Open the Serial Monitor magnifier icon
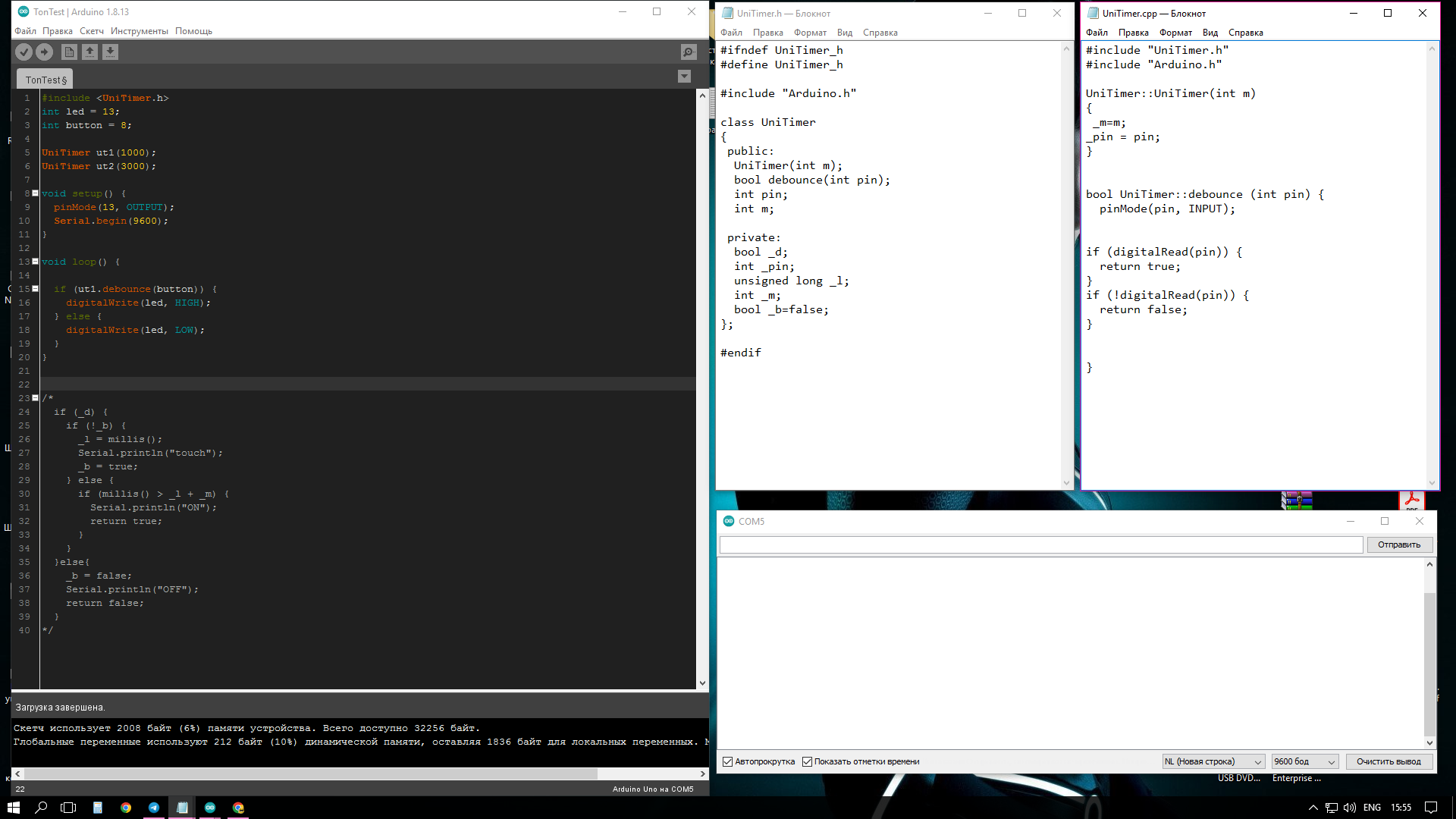Image resolution: width=1456 pixels, height=819 pixels. 688,52
